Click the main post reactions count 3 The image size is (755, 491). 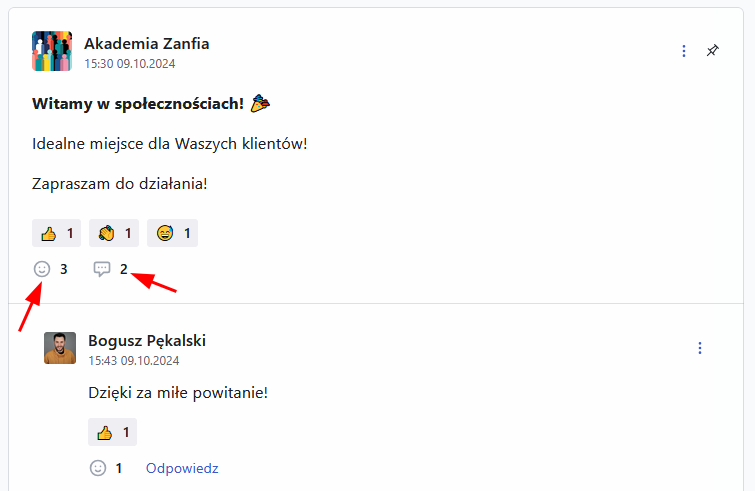coord(64,268)
